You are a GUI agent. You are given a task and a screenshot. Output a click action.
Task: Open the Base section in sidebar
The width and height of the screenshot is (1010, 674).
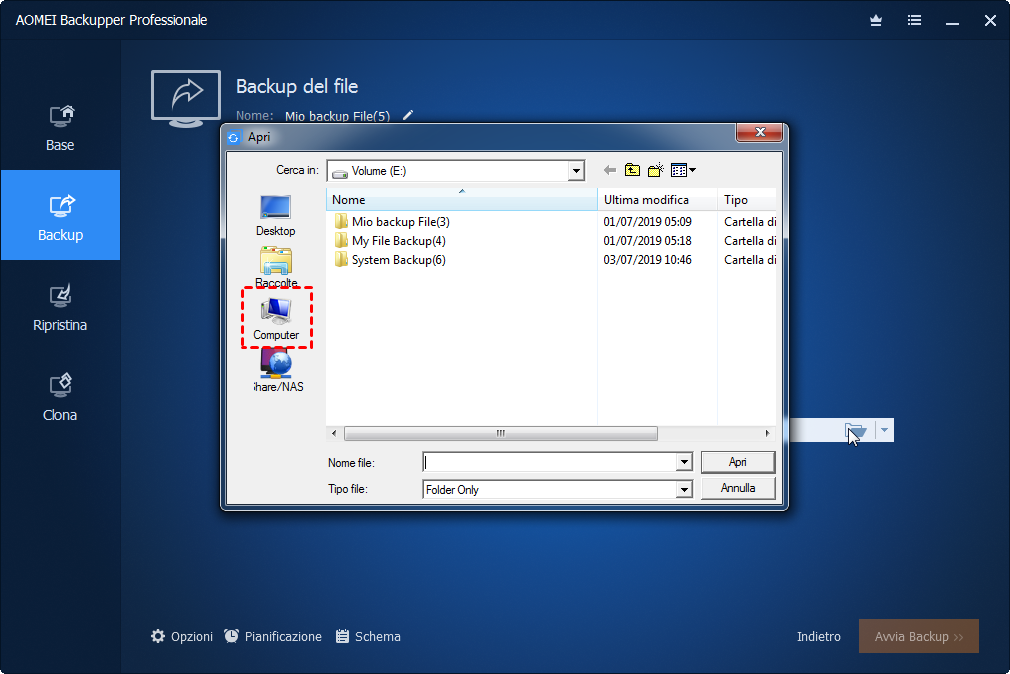60,128
